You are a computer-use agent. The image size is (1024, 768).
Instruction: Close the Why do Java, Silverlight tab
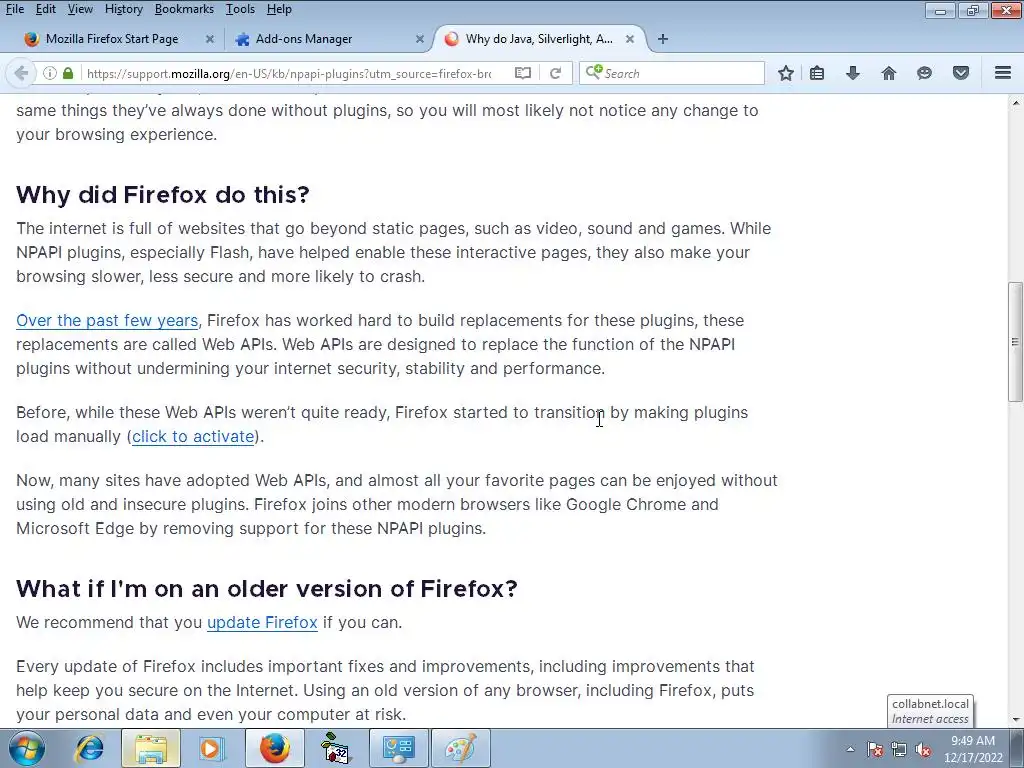[x=630, y=39]
